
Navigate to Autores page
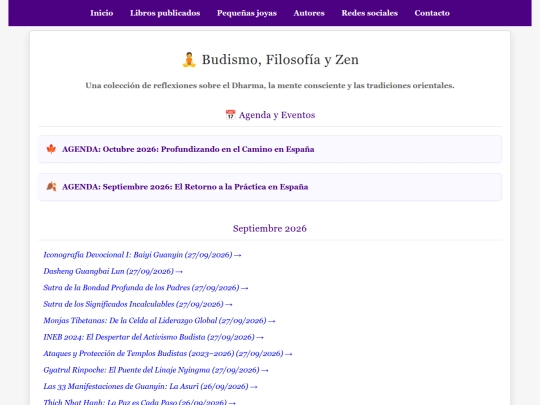(x=309, y=13)
